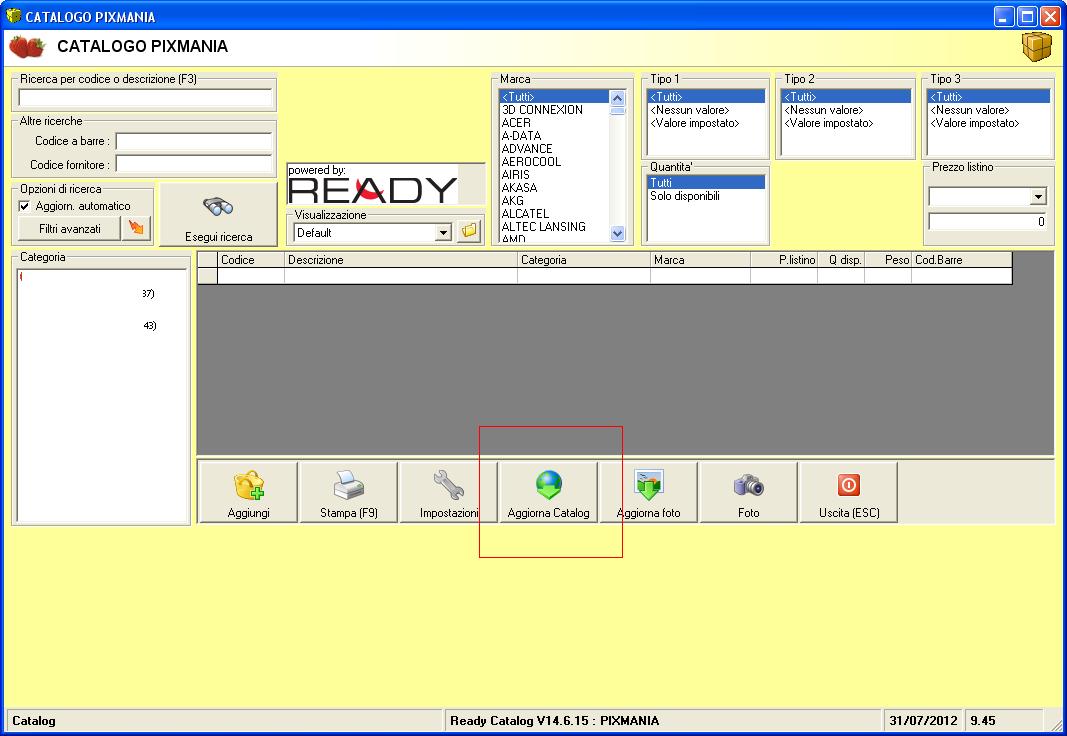Click the Marca list scroll up arrow
The image size is (1067, 736).
tap(617, 98)
